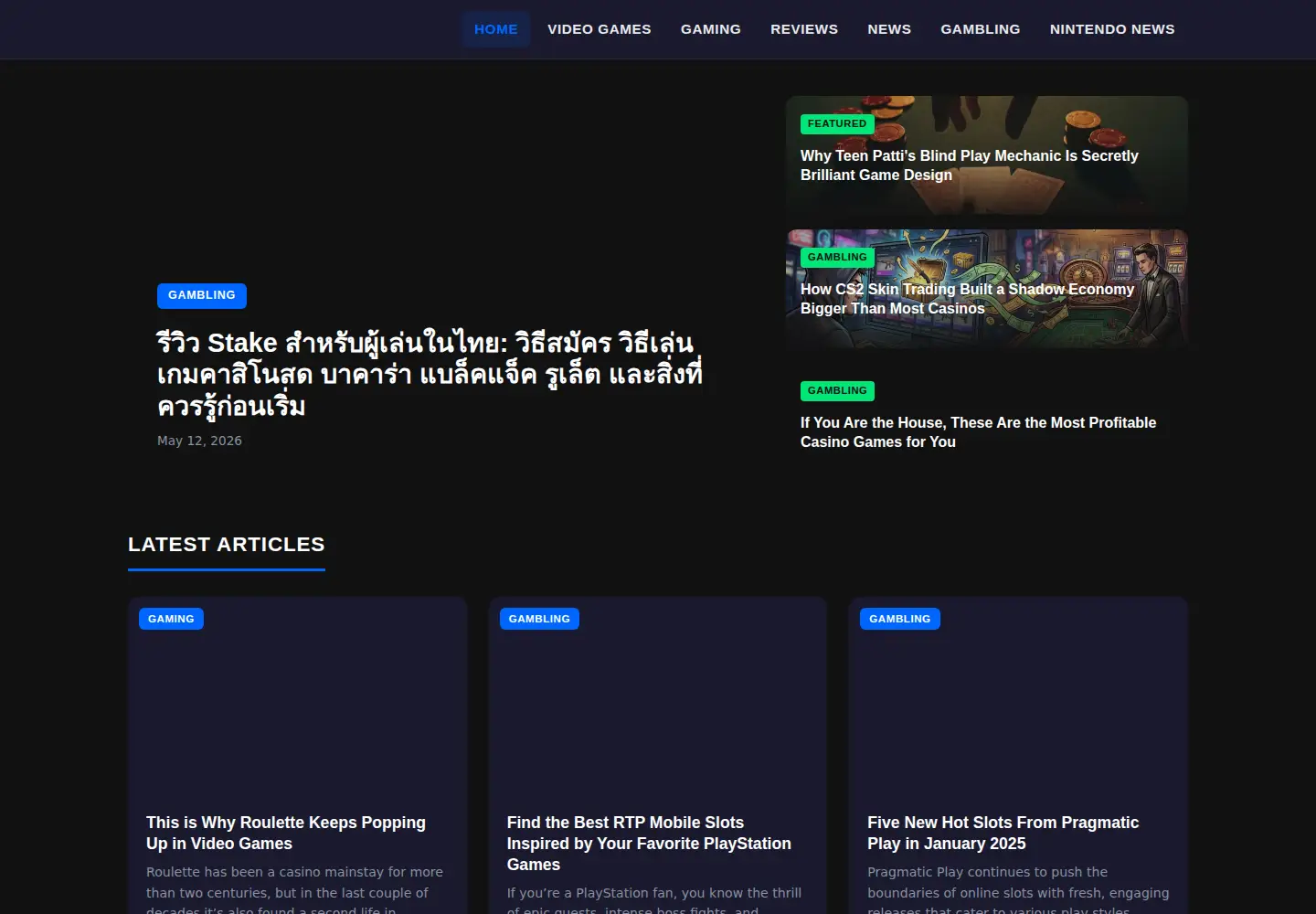Open the Home nav item

click(x=495, y=29)
